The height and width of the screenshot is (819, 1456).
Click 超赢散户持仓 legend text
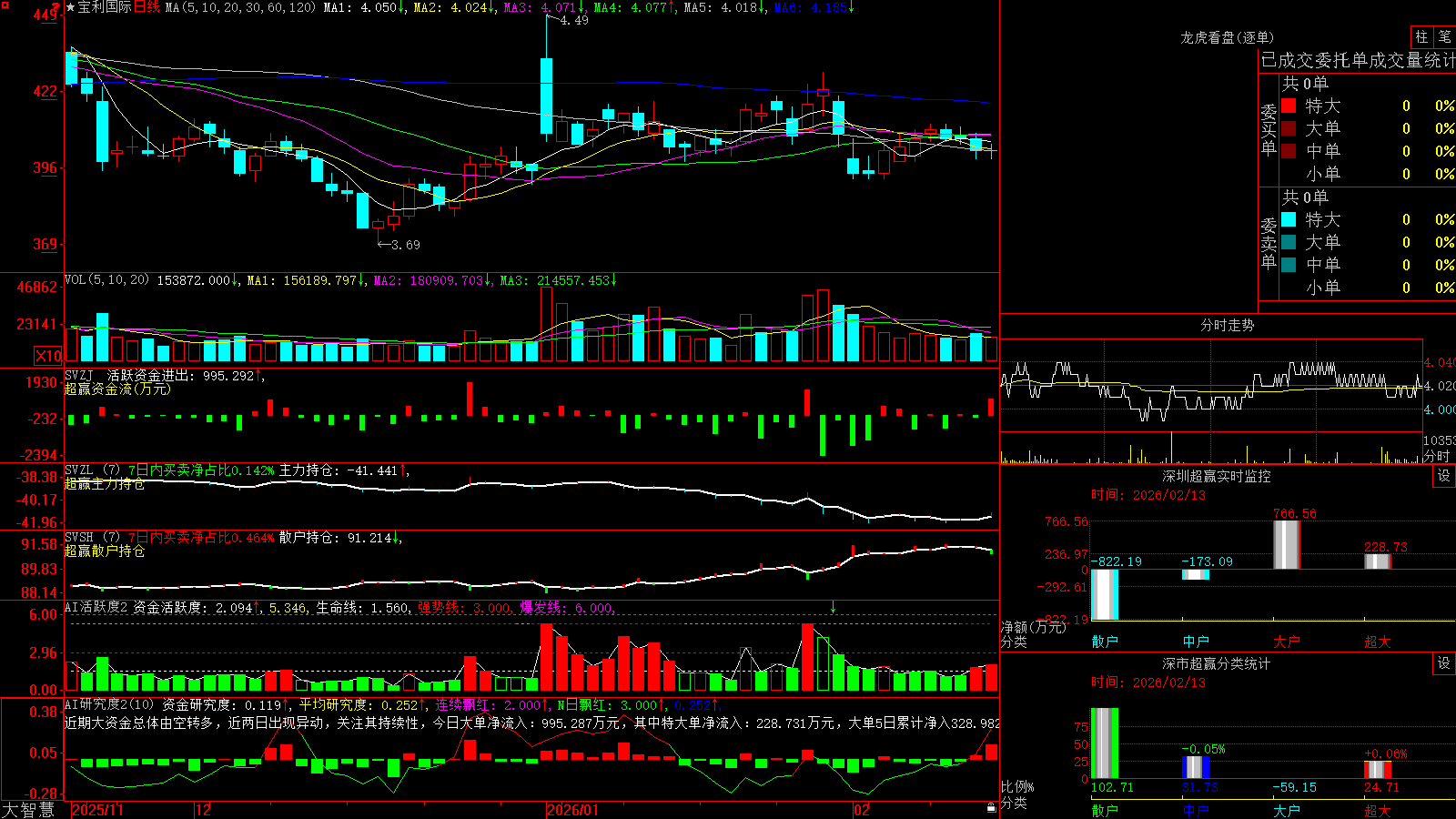point(105,551)
